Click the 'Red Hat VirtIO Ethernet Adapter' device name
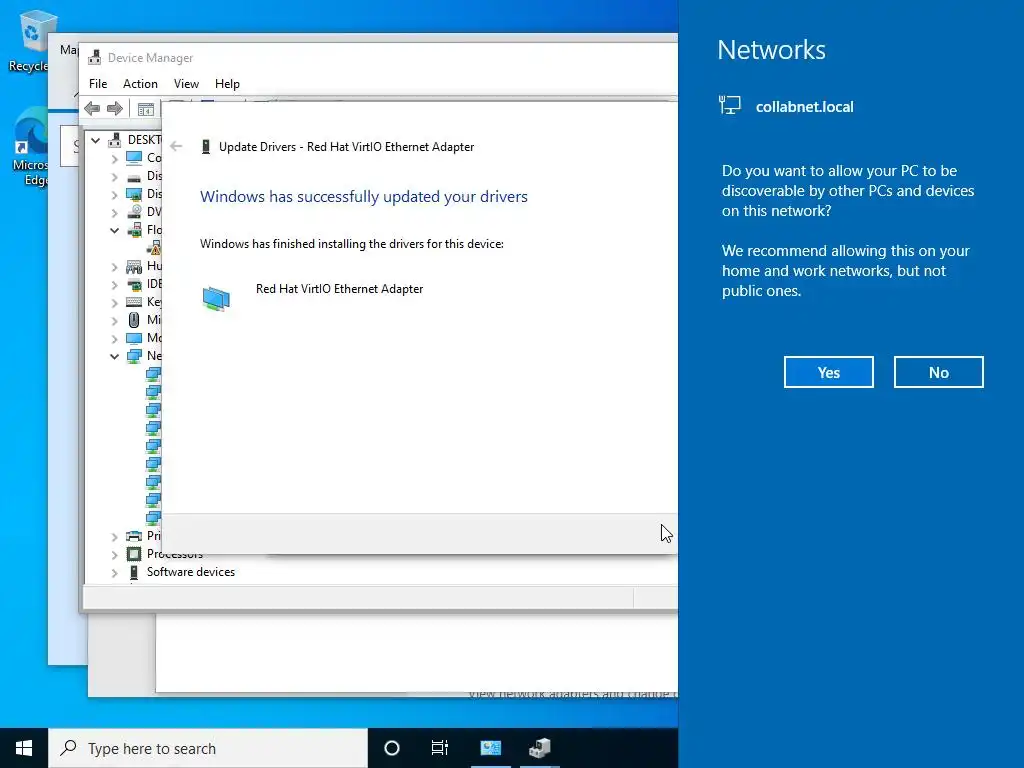Screen dimensions: 1024x768 (340, 289)
